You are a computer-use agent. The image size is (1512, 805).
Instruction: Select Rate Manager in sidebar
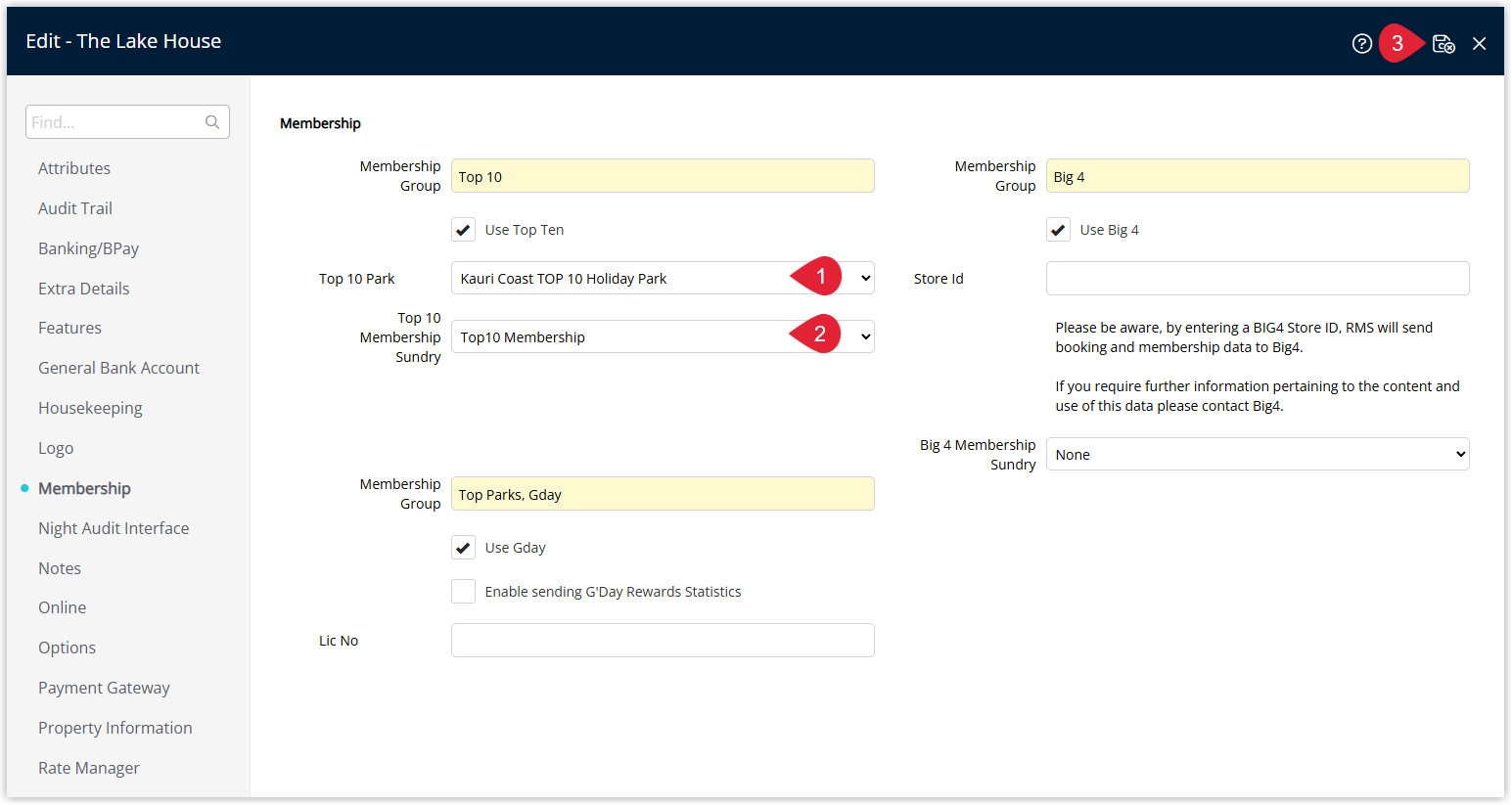coord(89,768)
